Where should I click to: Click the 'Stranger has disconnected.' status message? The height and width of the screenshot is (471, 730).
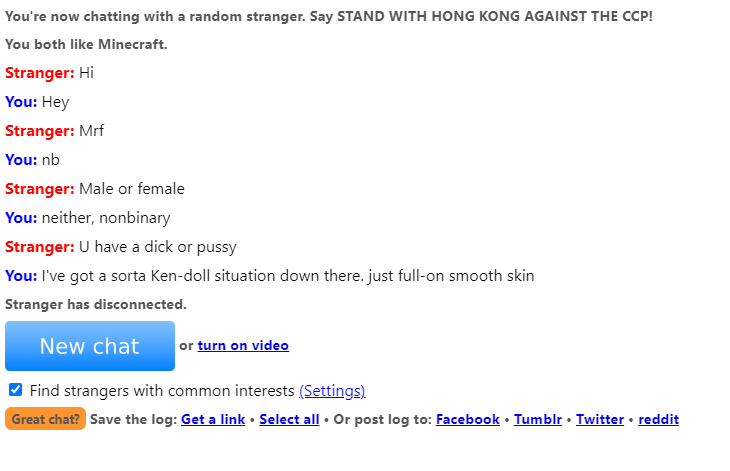tap(96, 304)
